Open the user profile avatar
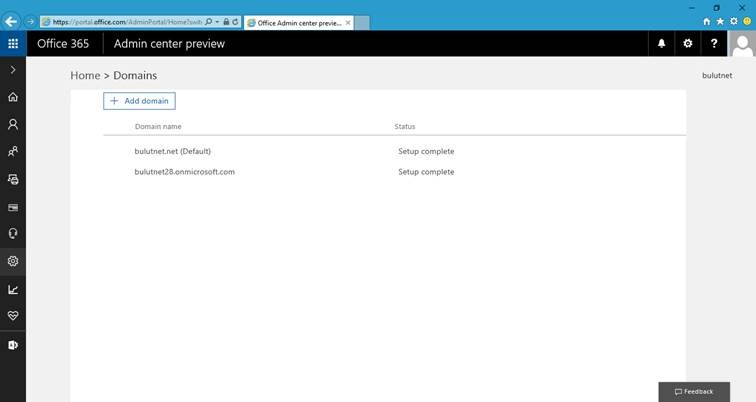Screen dimensions: 756x402 (x=742, y=44)
